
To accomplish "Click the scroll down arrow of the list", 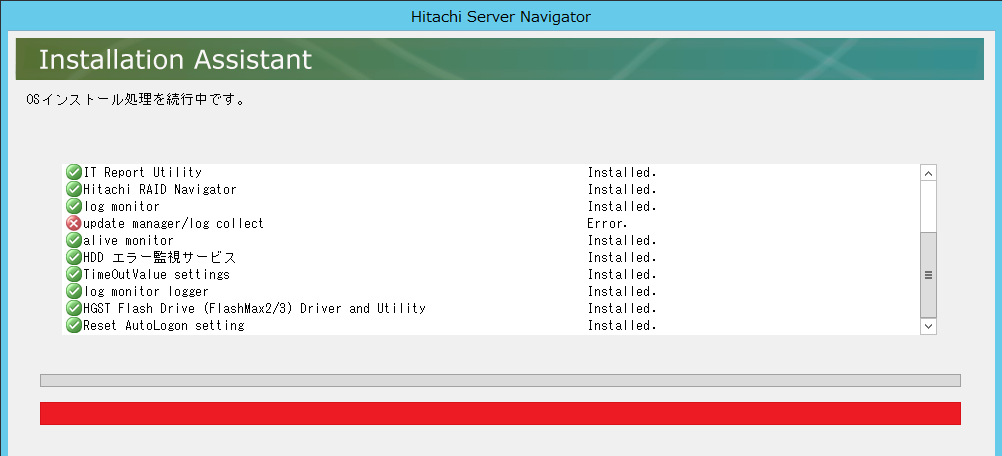I will tap(929, 326).
